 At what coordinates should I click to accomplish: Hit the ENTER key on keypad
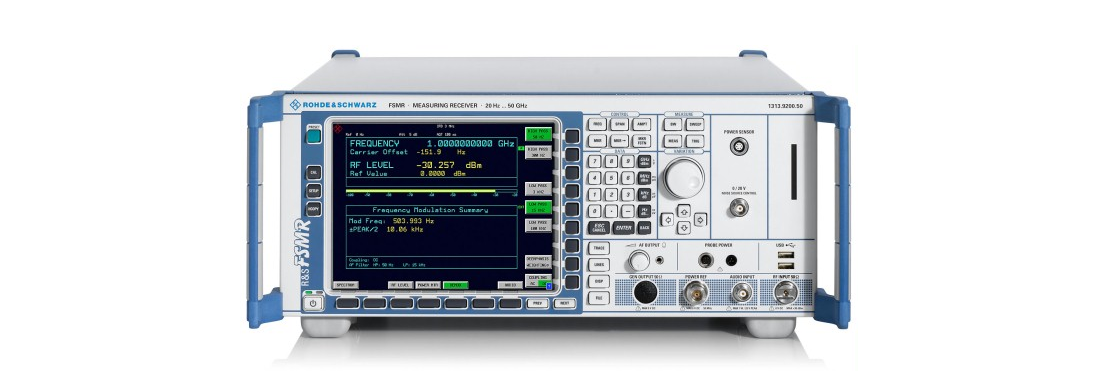click(x=624, y=228)
